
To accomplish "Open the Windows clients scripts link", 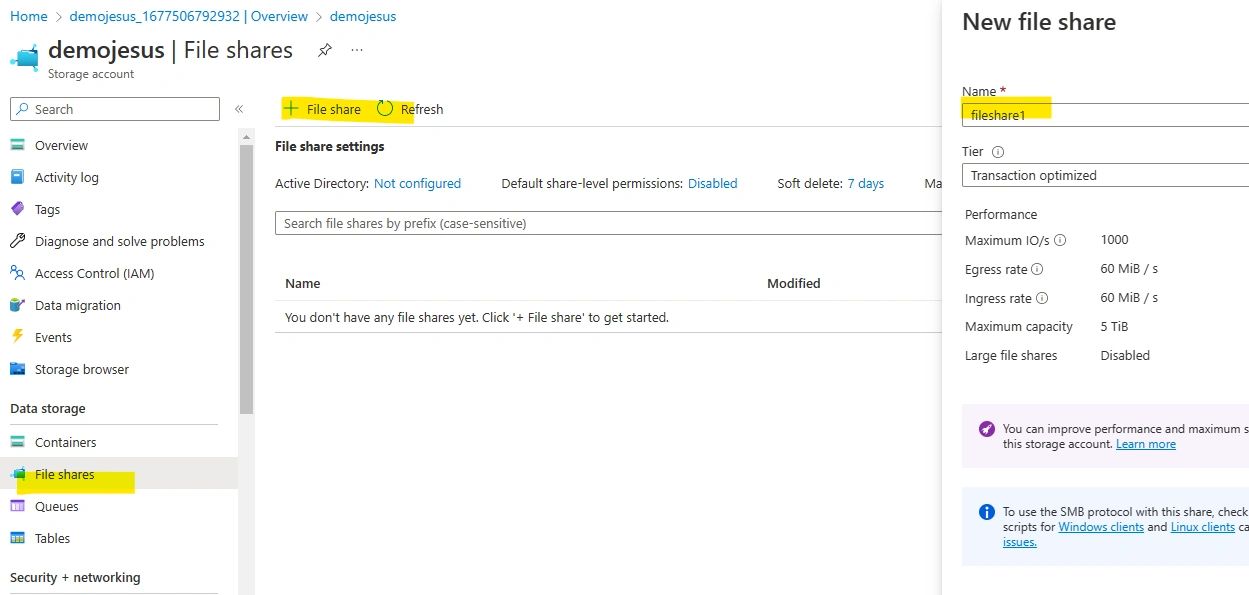I will click(1100, 527).
